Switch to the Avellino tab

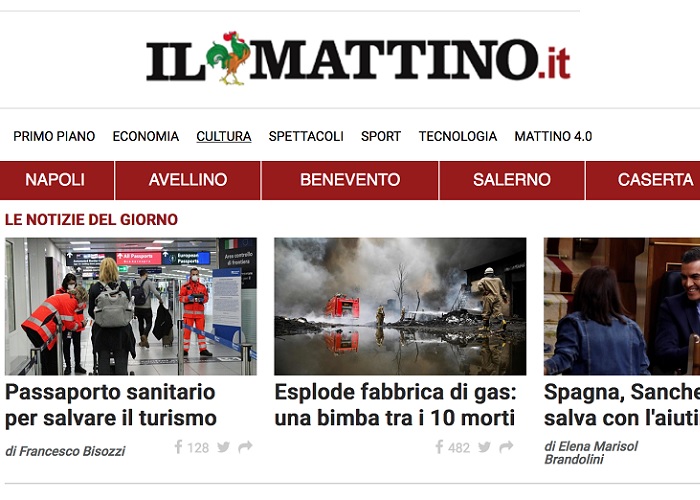[188, 180]
